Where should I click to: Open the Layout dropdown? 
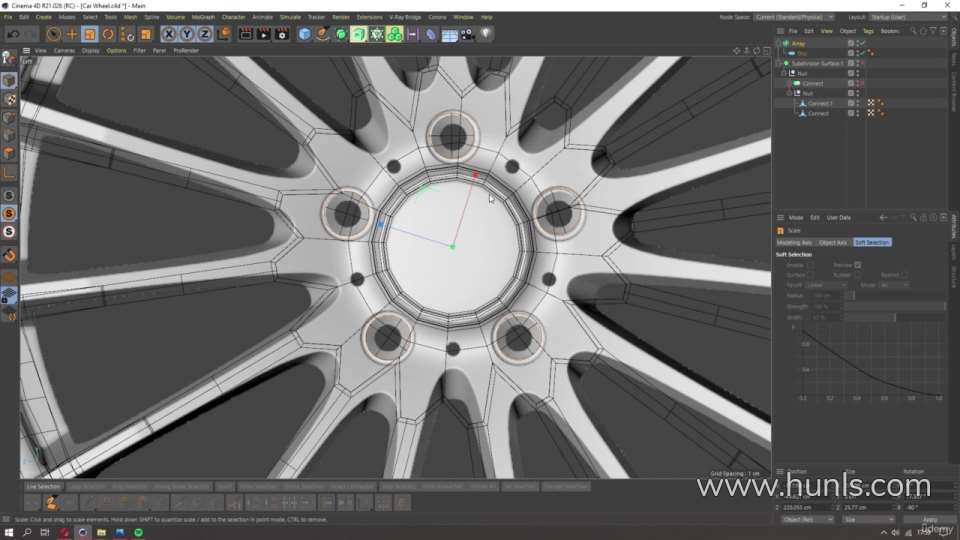click(908, 17)
